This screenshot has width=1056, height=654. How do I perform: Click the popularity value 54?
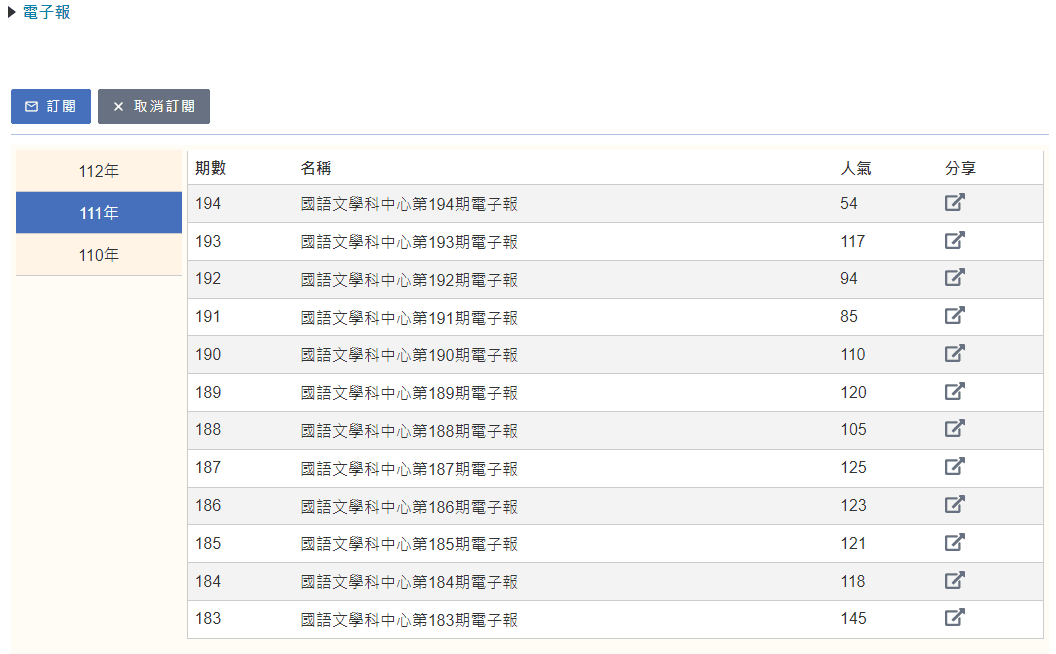(849, 203)
